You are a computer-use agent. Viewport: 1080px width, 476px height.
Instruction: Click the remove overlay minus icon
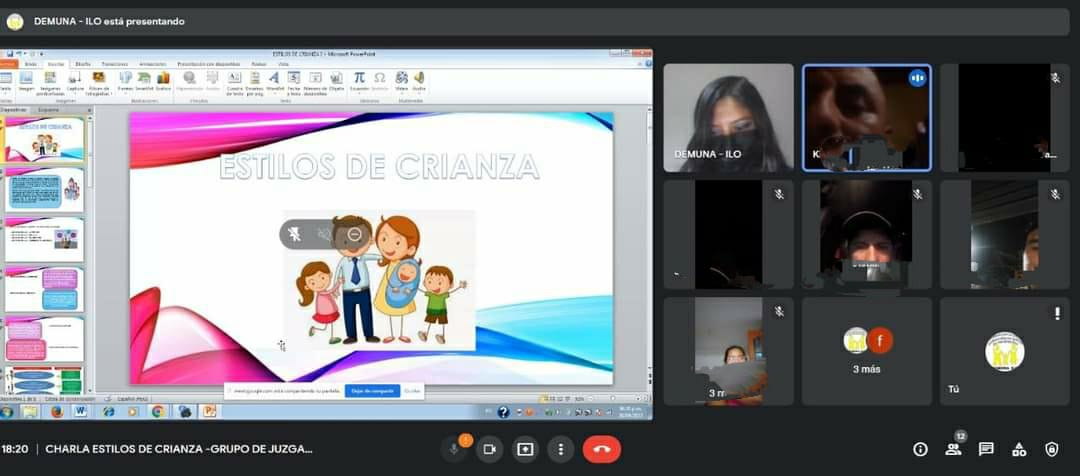pos(355,234)
